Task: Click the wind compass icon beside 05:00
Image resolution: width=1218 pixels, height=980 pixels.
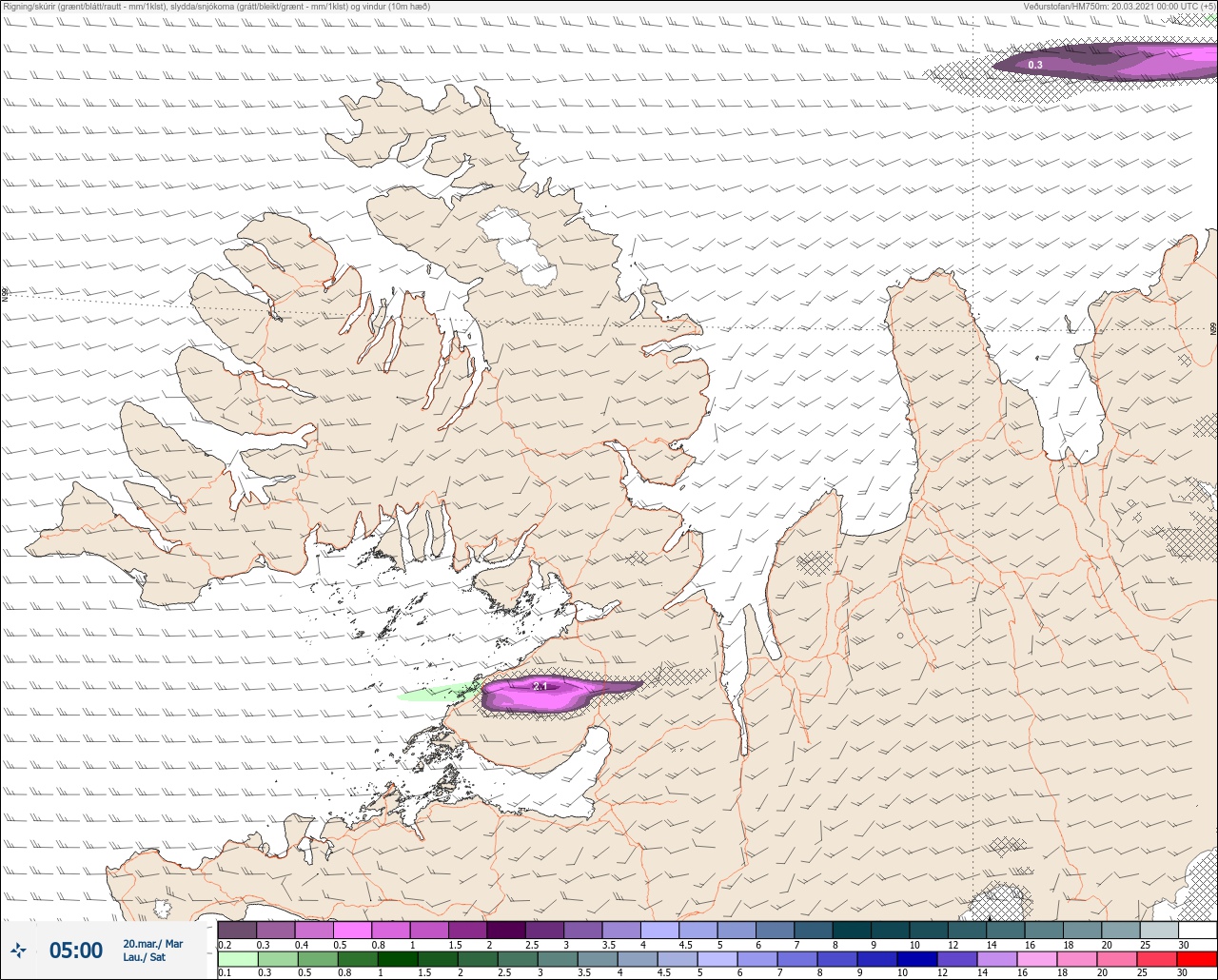Action: [18, 950]
